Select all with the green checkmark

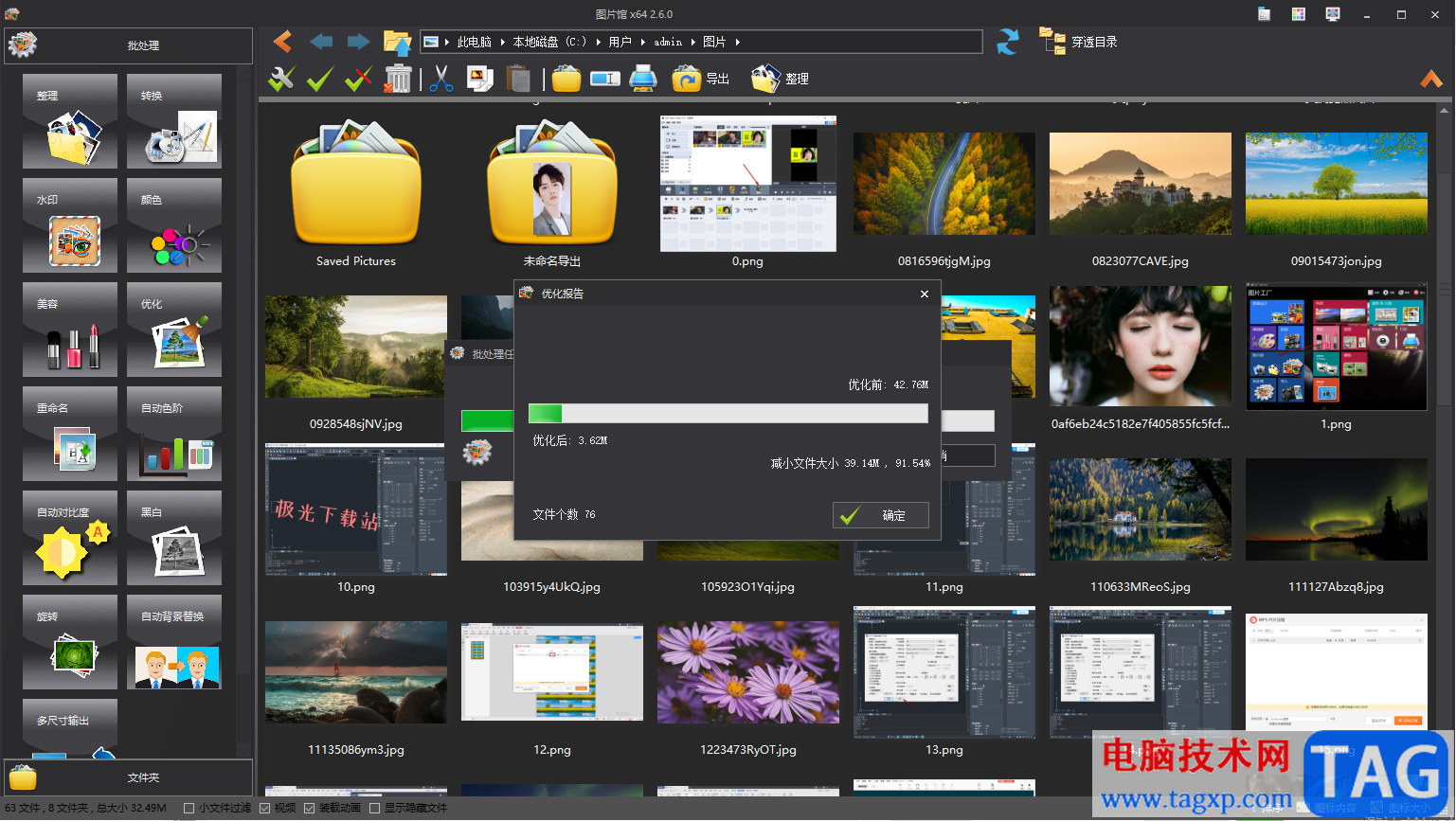click(x=320, y=79)
